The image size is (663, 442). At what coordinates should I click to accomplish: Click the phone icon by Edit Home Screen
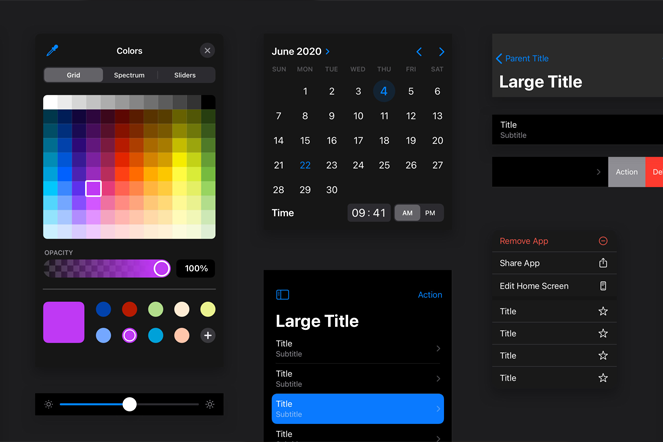click(603, 286)
